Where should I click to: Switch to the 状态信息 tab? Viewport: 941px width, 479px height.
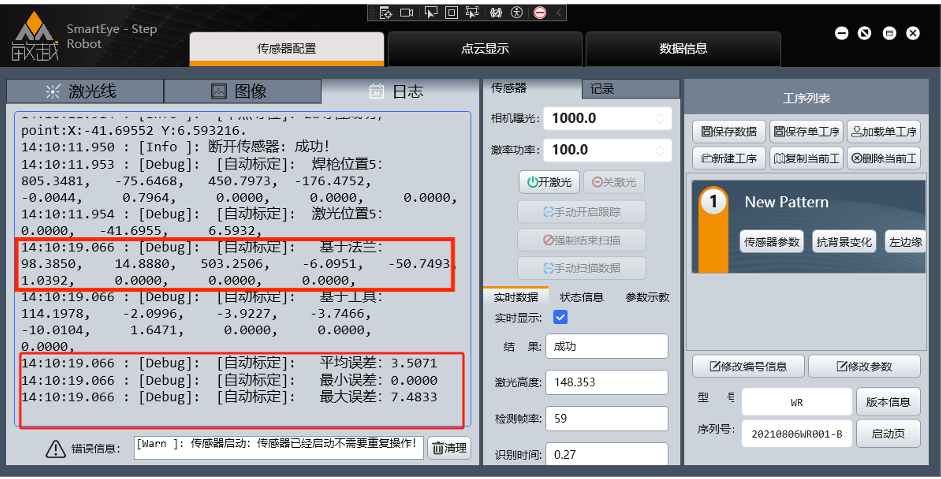581,297
